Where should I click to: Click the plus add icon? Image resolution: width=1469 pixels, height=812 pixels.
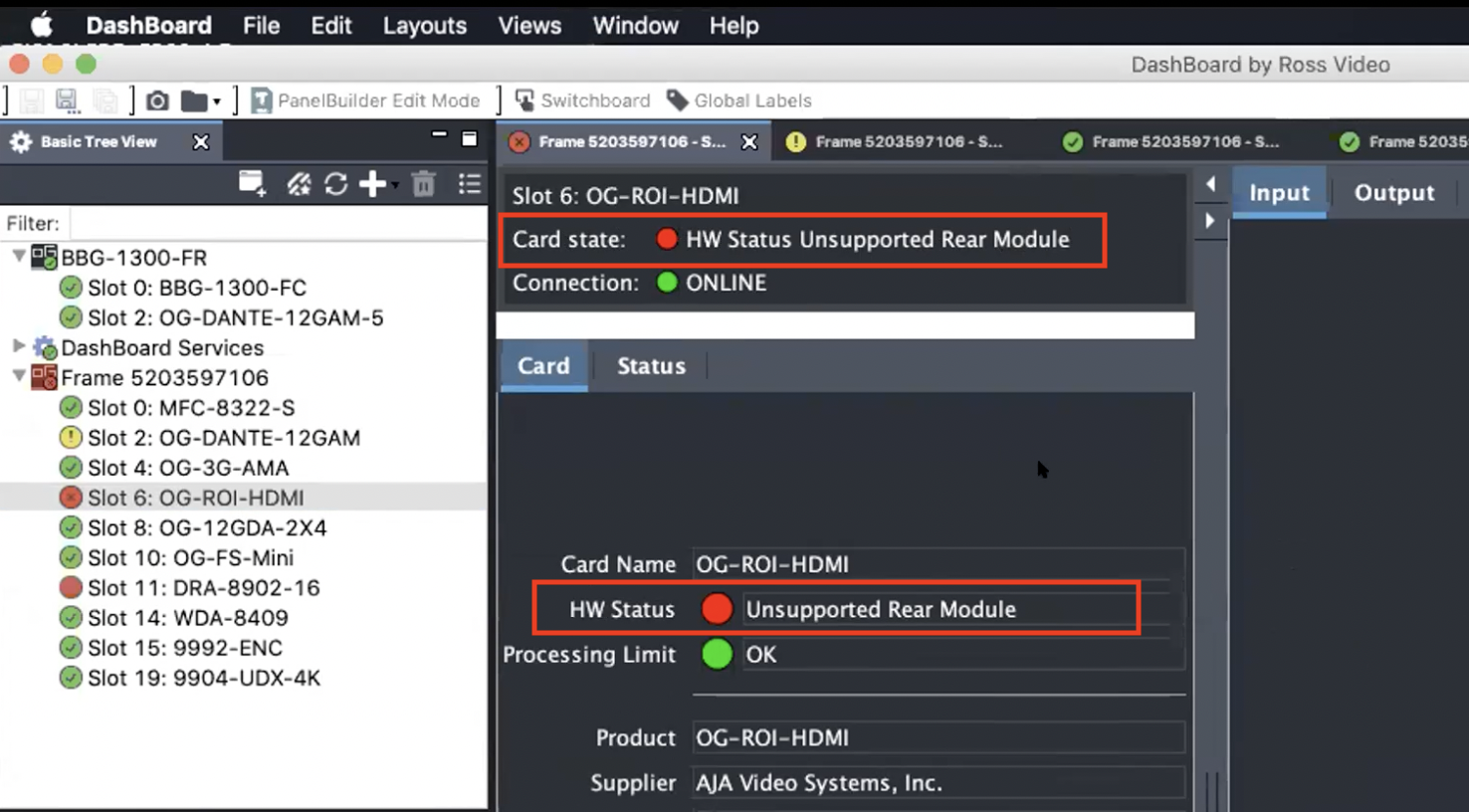point(372,183)
